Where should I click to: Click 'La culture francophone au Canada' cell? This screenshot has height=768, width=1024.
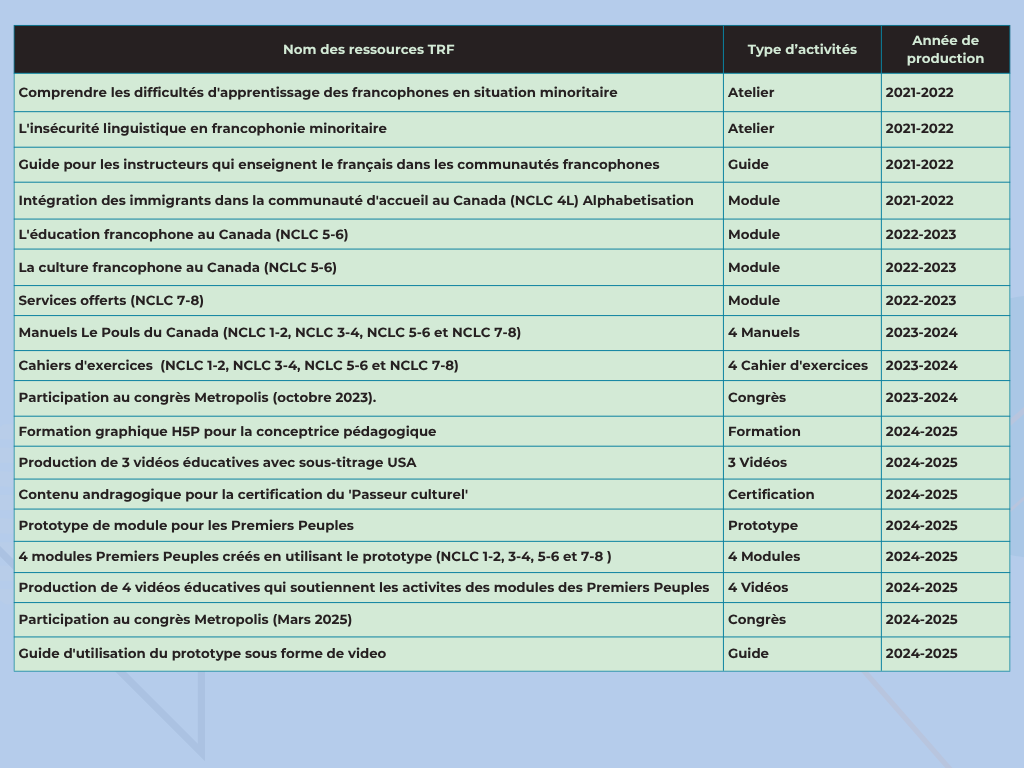click(x=178, y=267)
